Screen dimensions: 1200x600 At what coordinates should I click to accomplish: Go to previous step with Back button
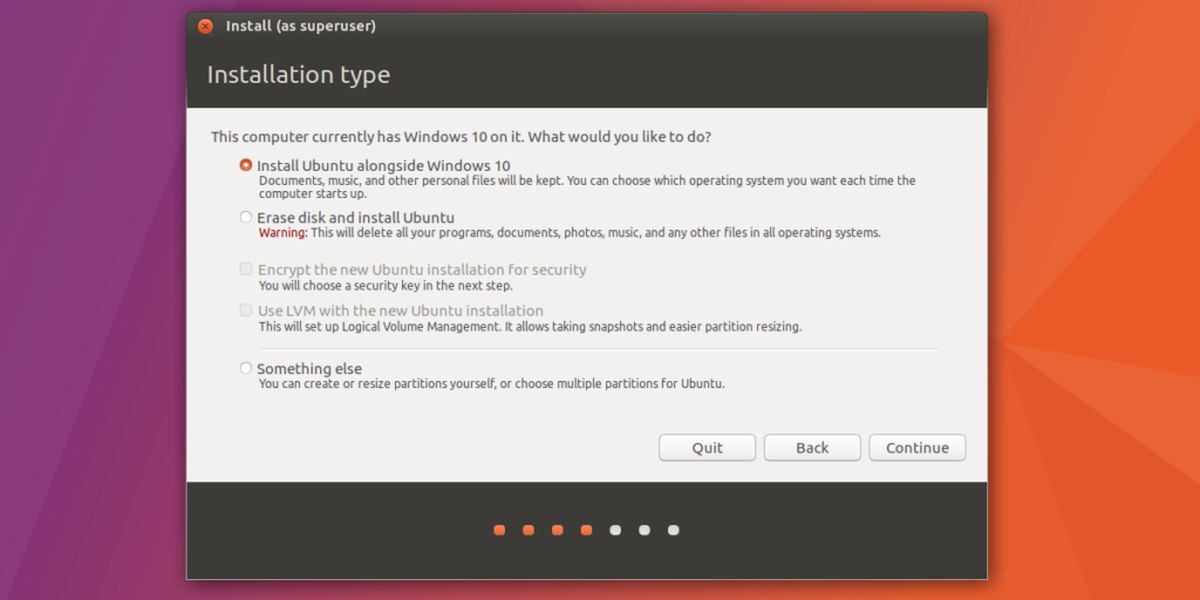812,447
